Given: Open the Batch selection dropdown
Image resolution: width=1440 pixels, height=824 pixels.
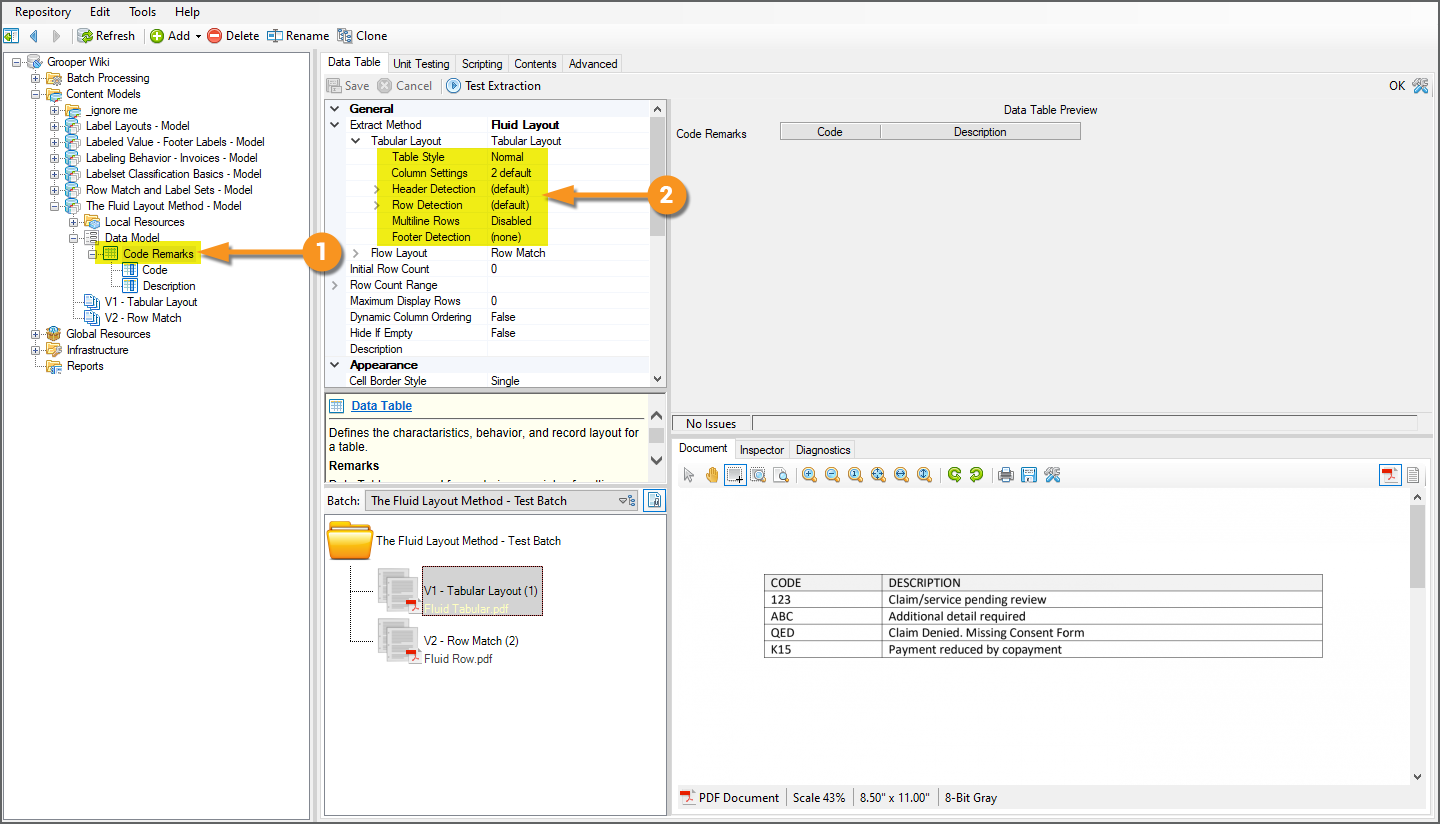Looking at the screenshot, I should tap(626, 500).
